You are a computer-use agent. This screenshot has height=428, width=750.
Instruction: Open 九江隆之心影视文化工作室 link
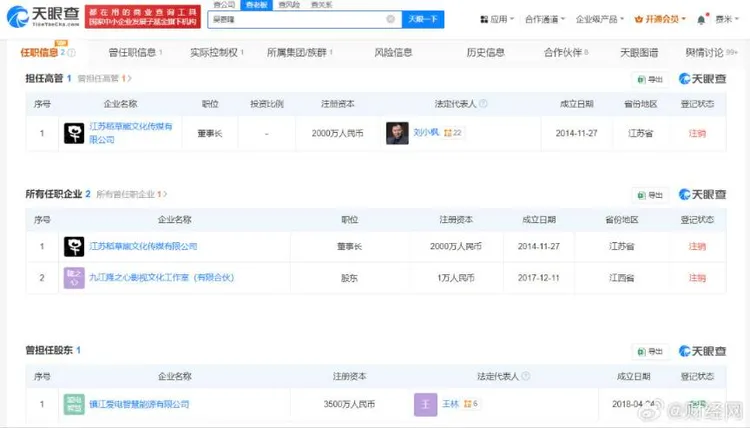pyautogui.click(x=162, y=277)
